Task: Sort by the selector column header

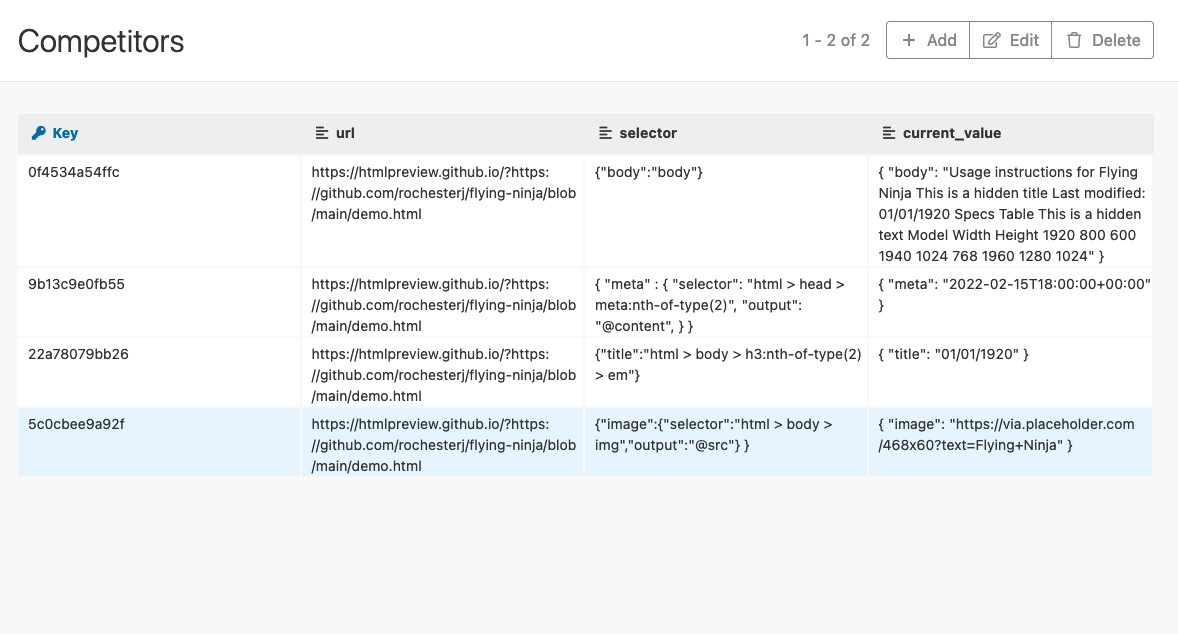Action: click(x=648, y=133)
